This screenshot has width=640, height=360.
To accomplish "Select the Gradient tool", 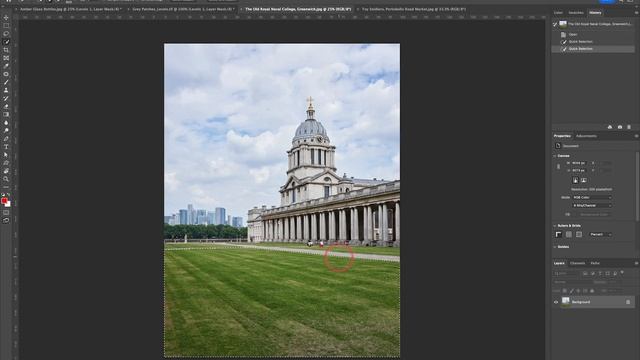I will (x=6, y=115).
